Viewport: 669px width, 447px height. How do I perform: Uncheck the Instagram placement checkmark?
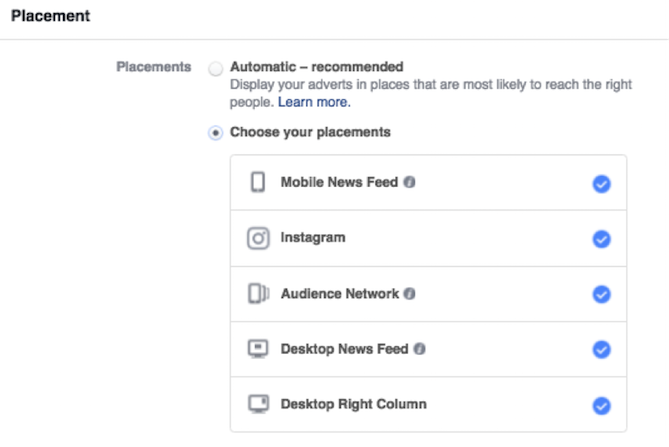click(601, 239)
